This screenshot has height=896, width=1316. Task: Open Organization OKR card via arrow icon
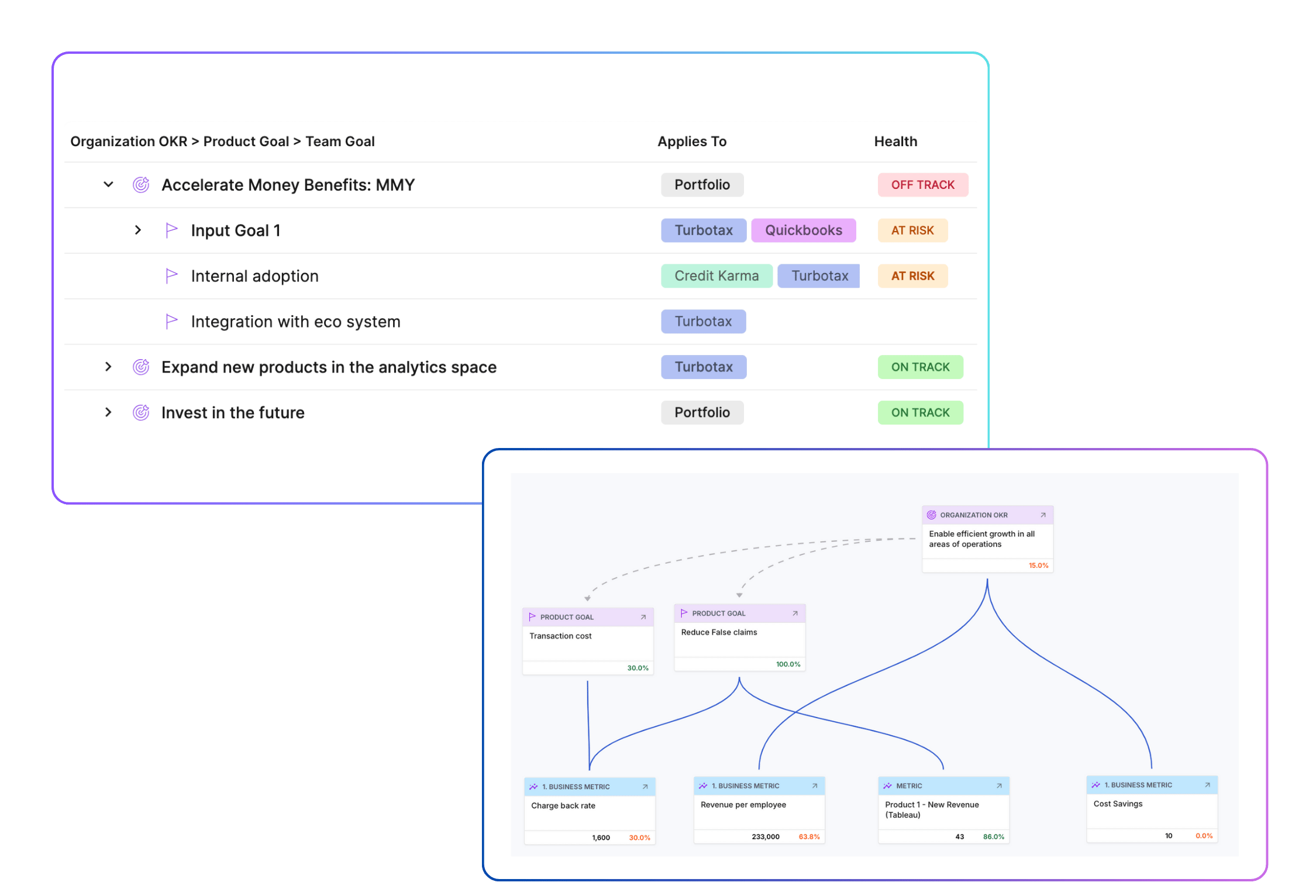point(1043,515)
